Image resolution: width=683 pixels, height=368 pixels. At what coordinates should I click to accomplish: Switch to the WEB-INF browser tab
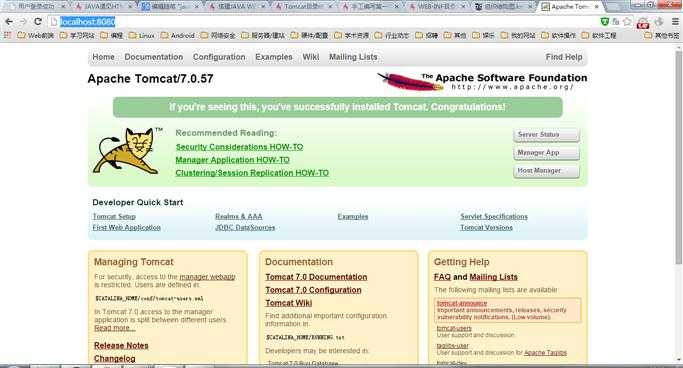coord(436,7)
